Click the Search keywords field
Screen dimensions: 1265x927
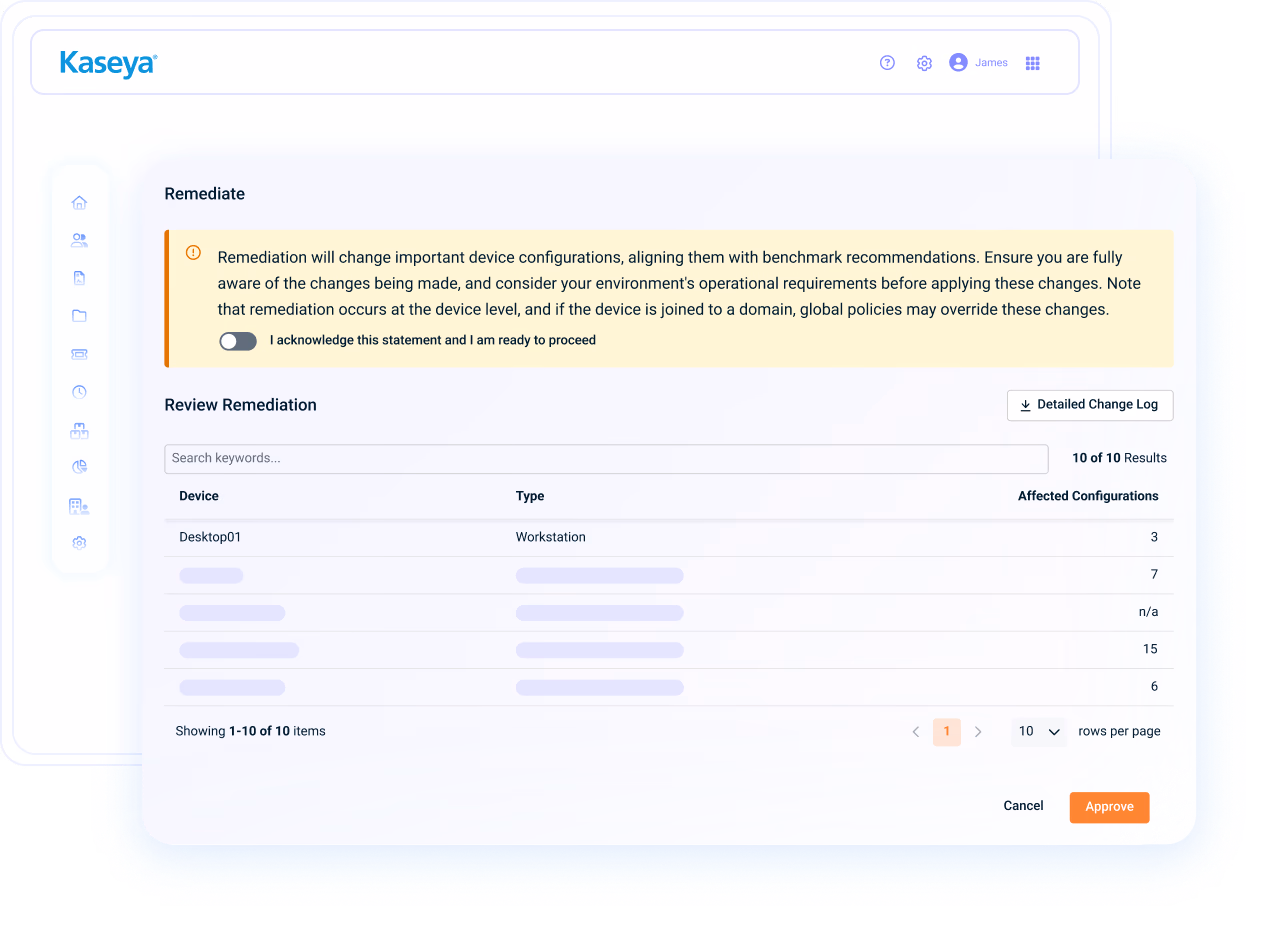606,459
